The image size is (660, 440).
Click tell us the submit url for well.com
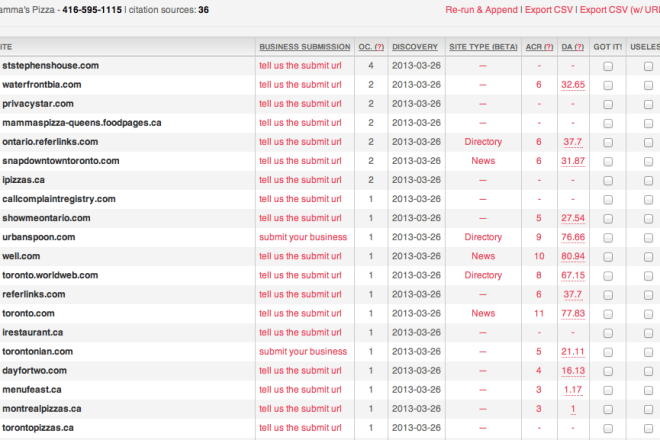300,256
